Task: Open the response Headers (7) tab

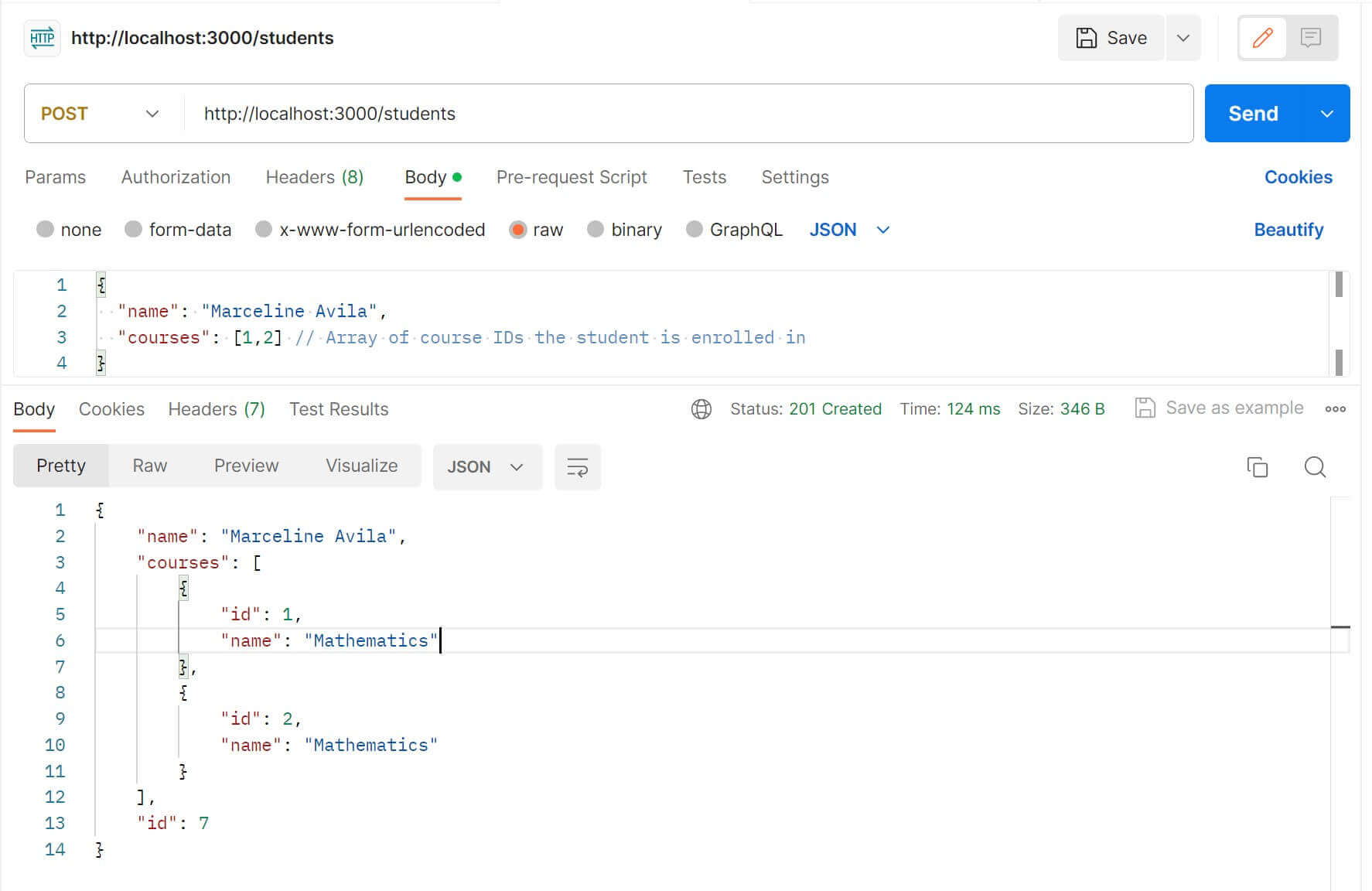Action: [217, 409]
